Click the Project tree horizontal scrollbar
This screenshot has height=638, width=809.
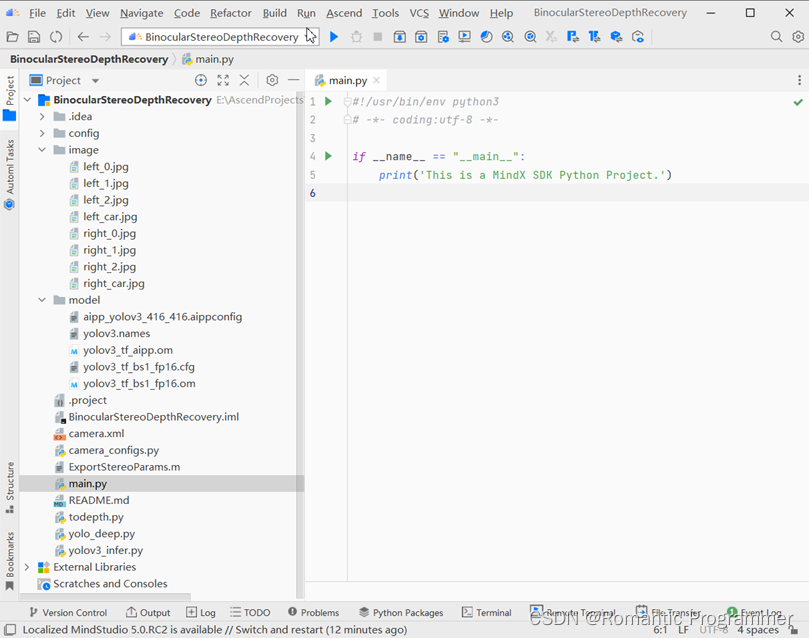pyautogui.click(x=105, y=596)
